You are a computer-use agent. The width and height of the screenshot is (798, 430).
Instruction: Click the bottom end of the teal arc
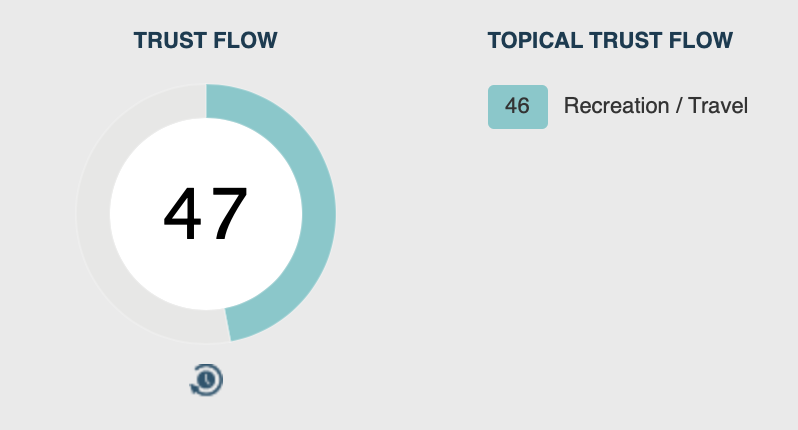click(x=228, y=324)
